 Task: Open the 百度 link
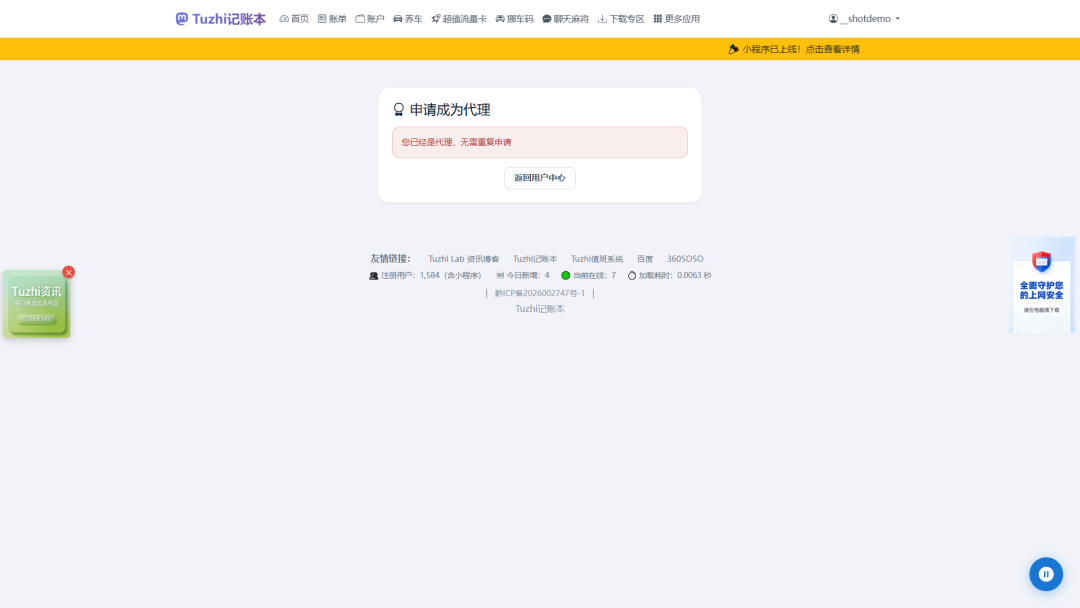645,259
